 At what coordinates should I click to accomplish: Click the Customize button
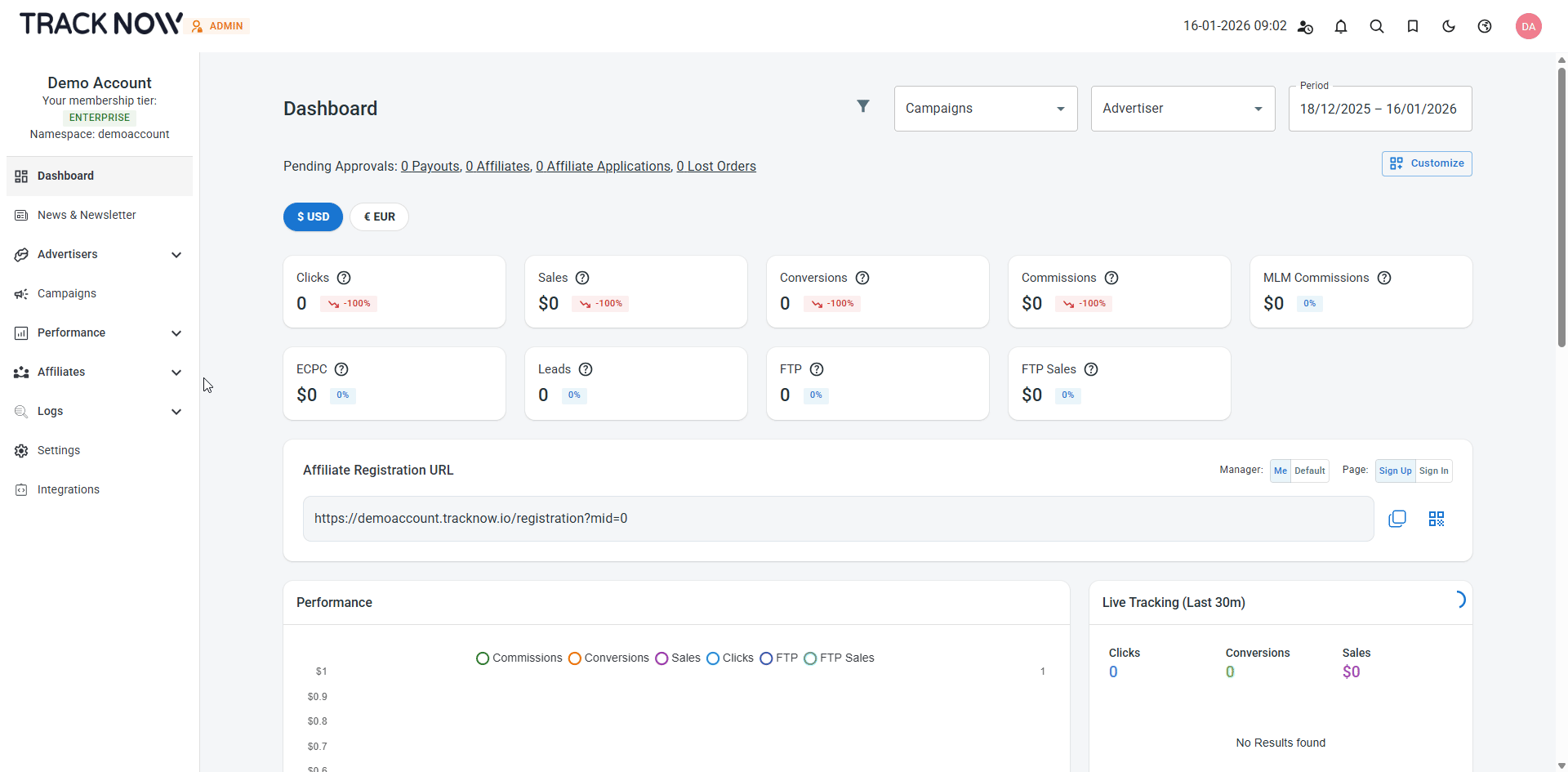click(x=1426, y=163)
